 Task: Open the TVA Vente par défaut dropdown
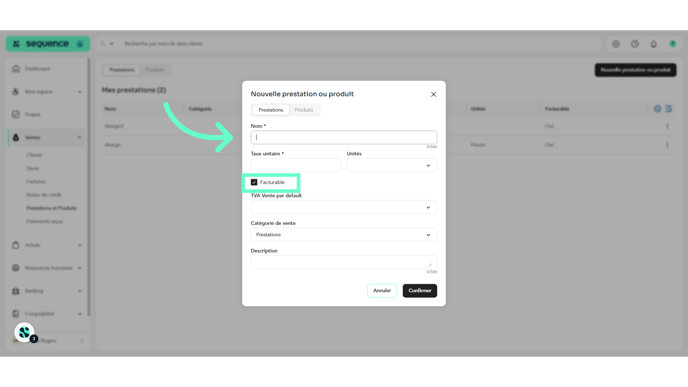pyautogui.click(x=344, y=207)
